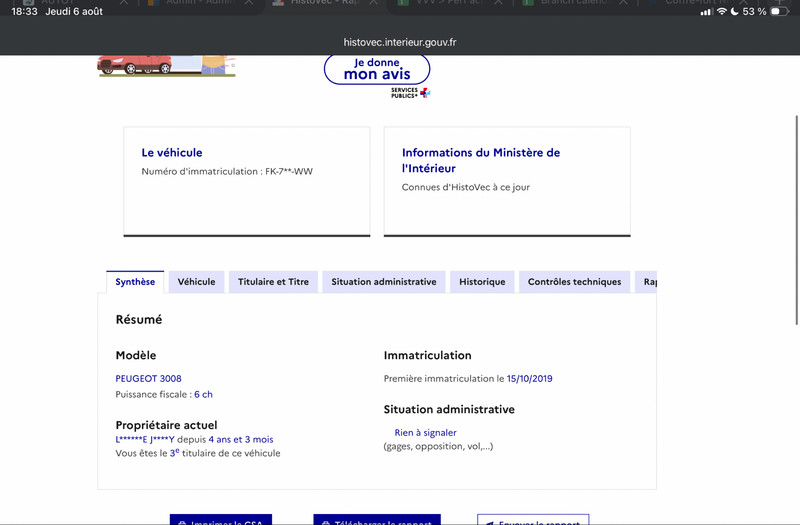The image size is (800, 525).
Task: Open 'Informations du Ministère de l'Intérieur' card heading
Action: [x=481, y=160]
